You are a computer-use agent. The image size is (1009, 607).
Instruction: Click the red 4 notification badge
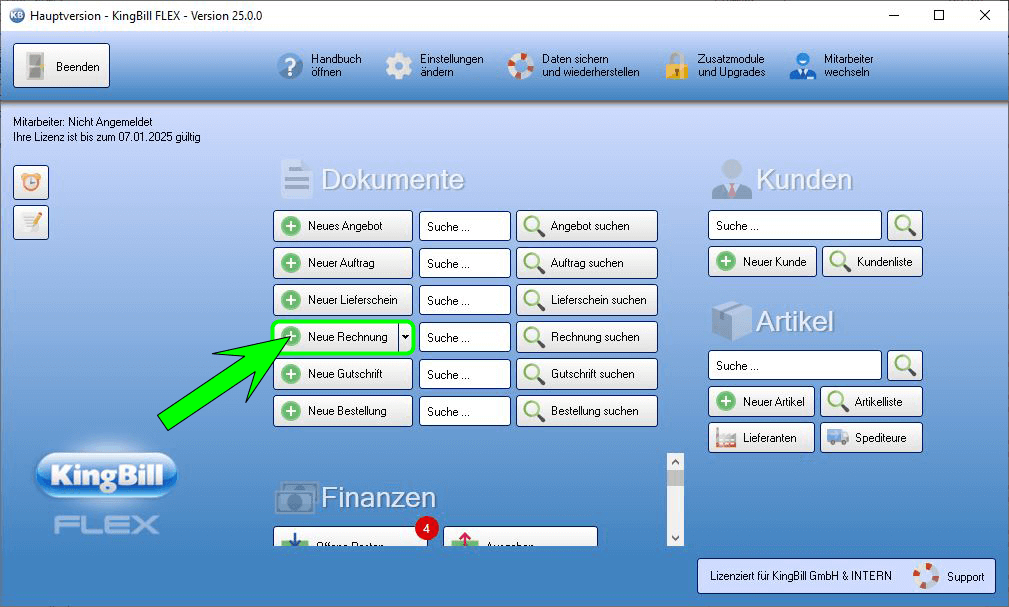point(426,528)
